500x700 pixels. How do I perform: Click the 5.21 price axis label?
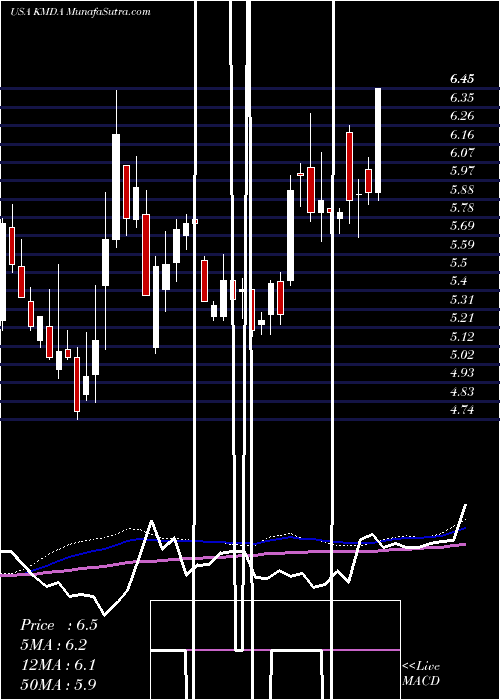click(462, 318)
